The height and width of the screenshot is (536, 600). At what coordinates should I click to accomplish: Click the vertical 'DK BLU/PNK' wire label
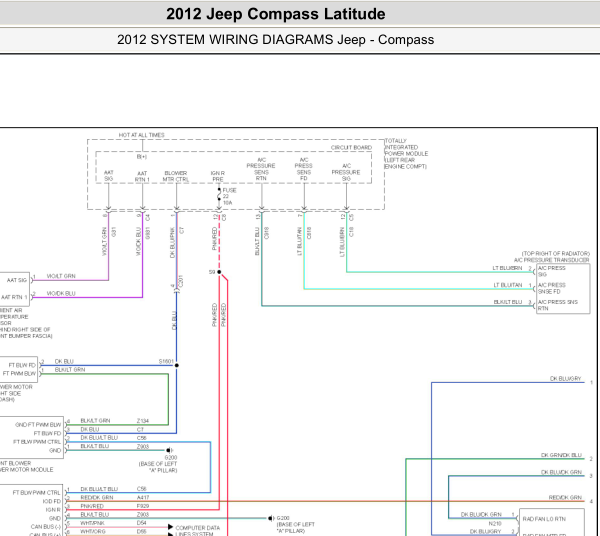click(x=172, y=243)
